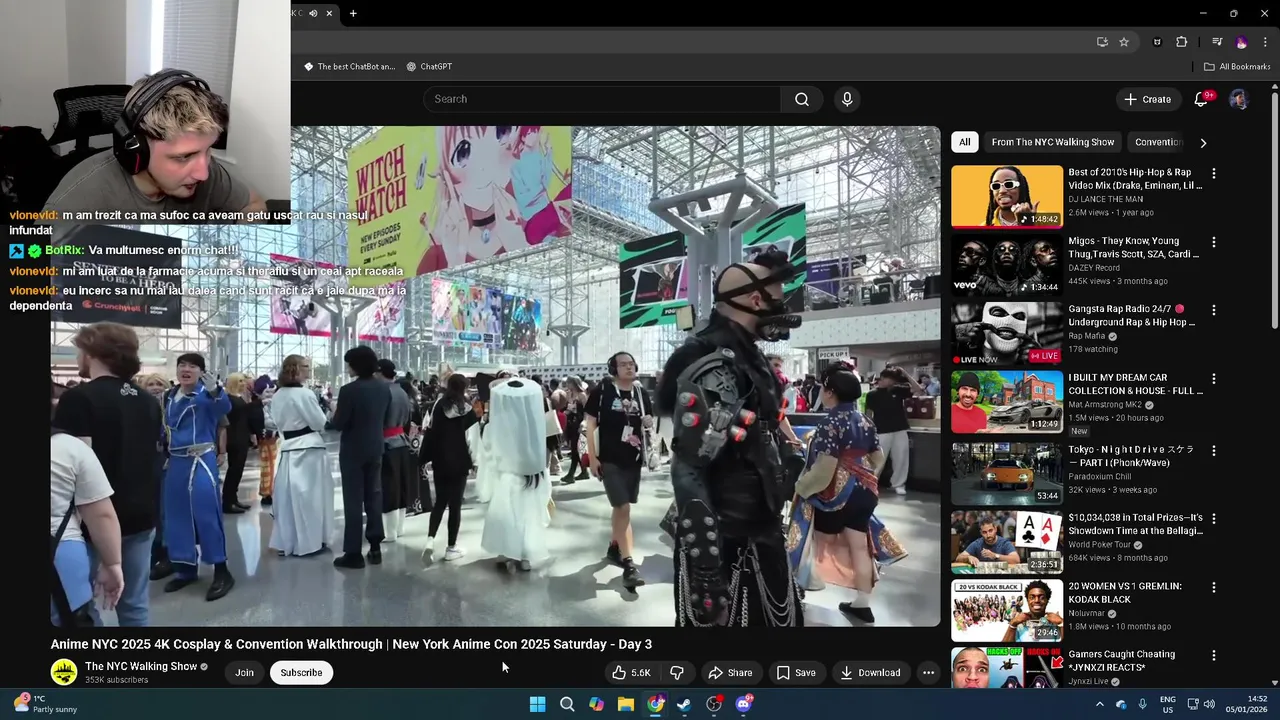Open All Bookmarks folder
1280x720 pixels.
point(1237,67)
